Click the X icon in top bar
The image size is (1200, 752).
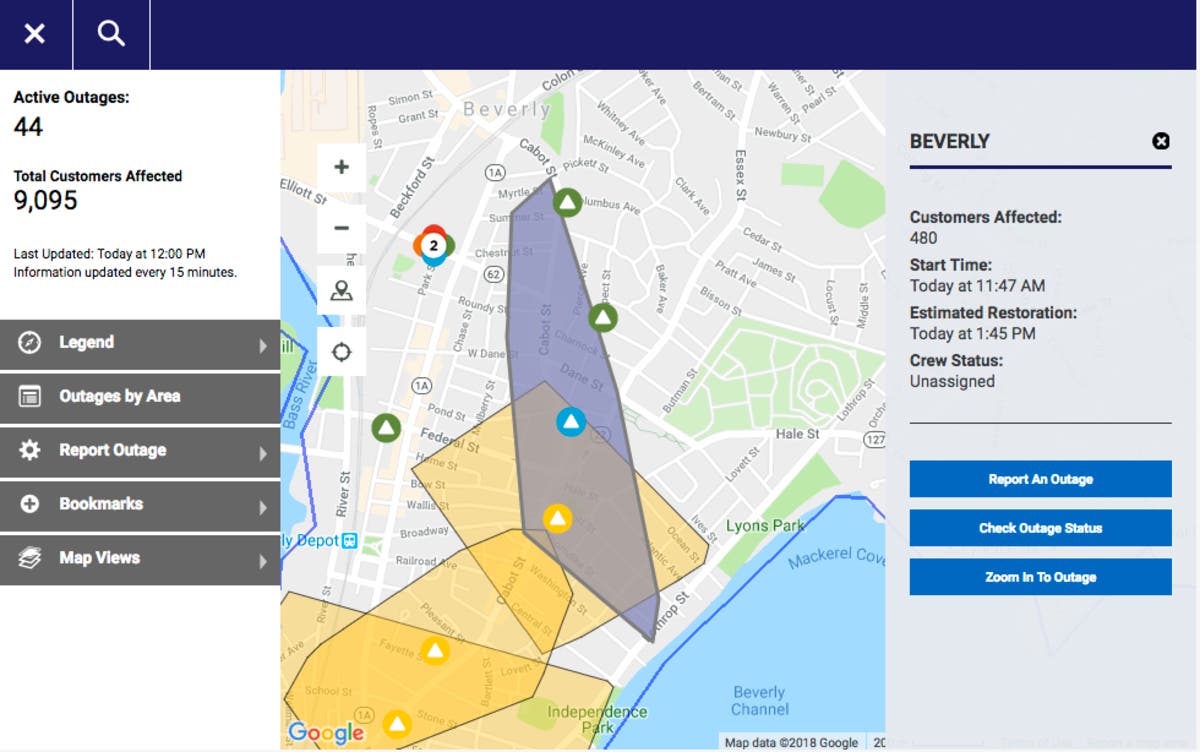click(35, 34)
